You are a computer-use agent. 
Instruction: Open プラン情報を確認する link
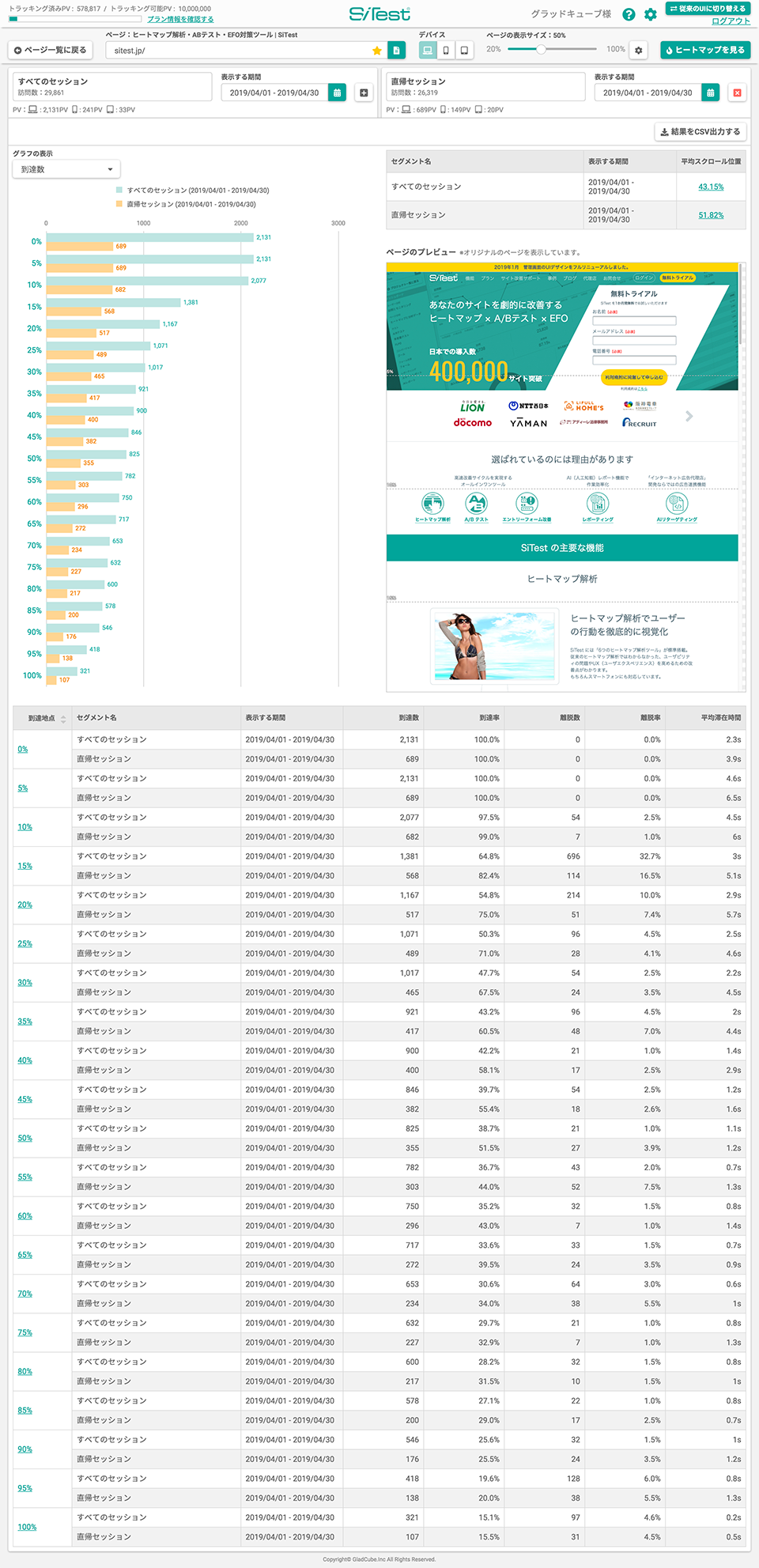(180, 19)
